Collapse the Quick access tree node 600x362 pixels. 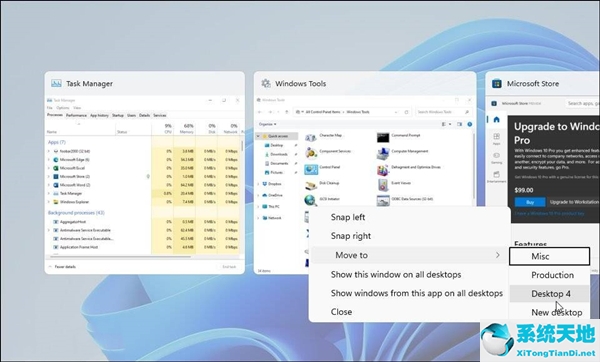pyautogui.click(x=258, y=136)
